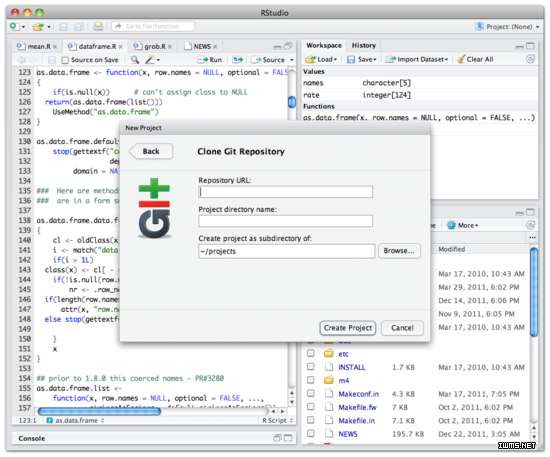Open the Source options dropdown arrow

point(291,60)
